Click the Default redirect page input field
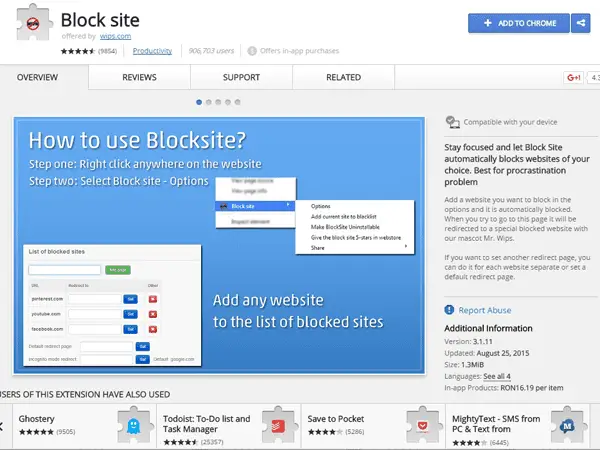Image resolution: width=600 pixels, height=450 pixels. [107, 347]
